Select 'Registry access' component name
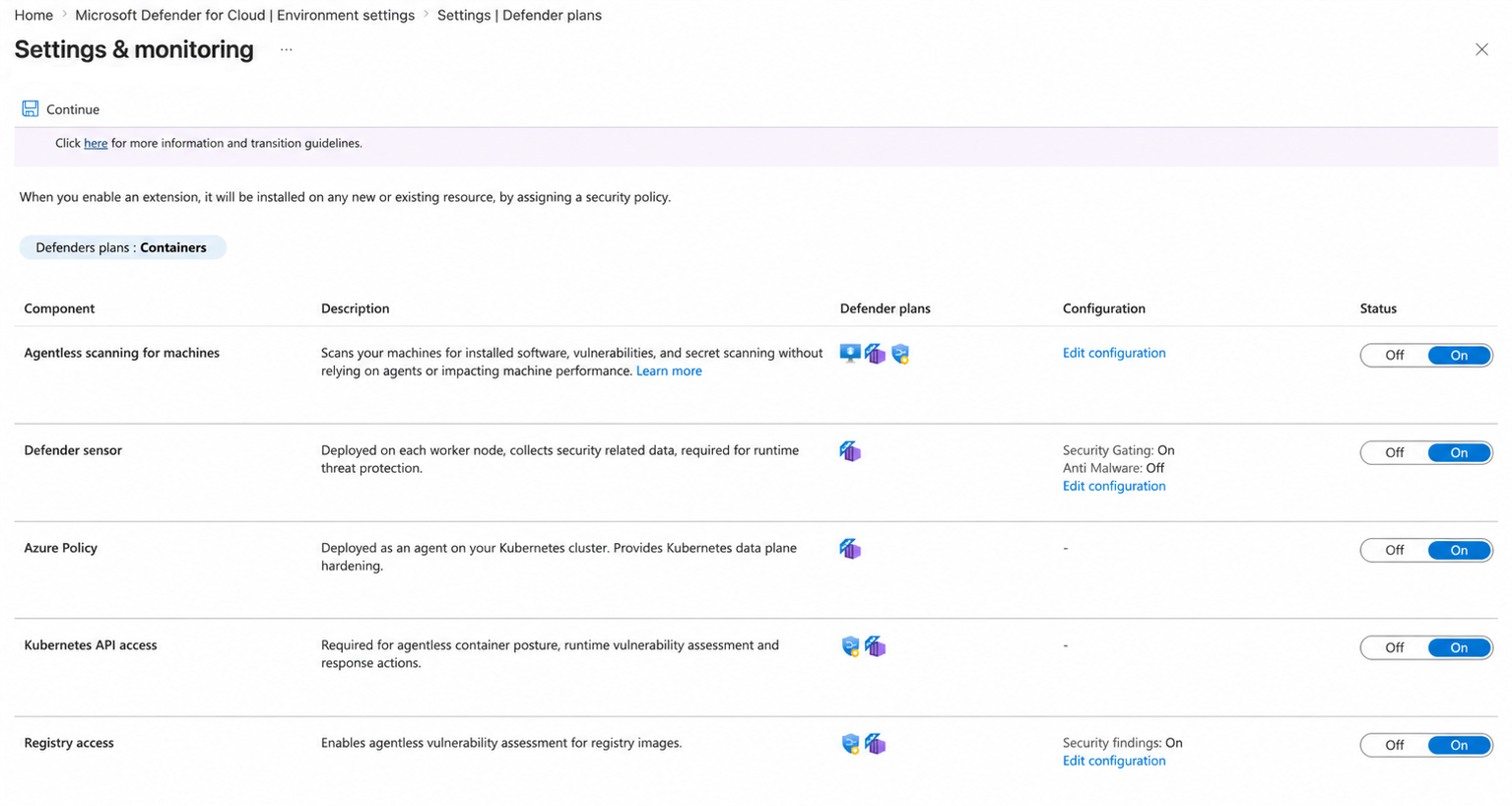 pyautogui.click(x=69, y=743)
